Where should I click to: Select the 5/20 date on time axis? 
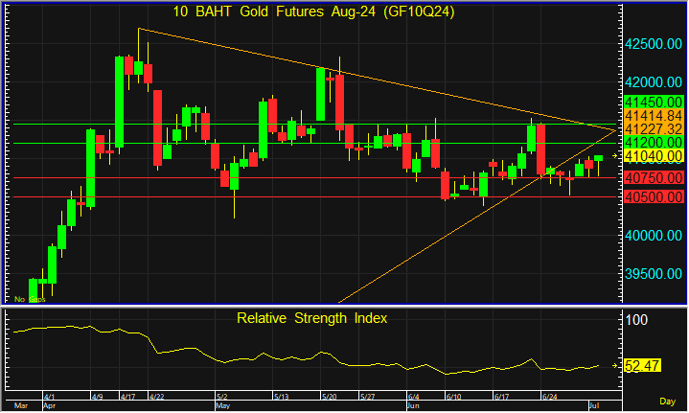pyautogui.click(x=327, y=397)
